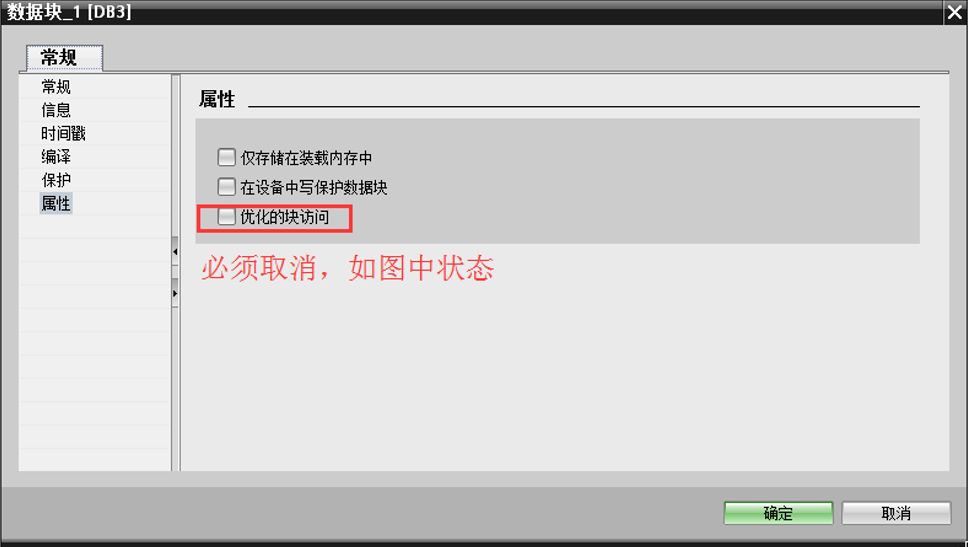Open the 保护 page in the navigation

pos(56,180)
